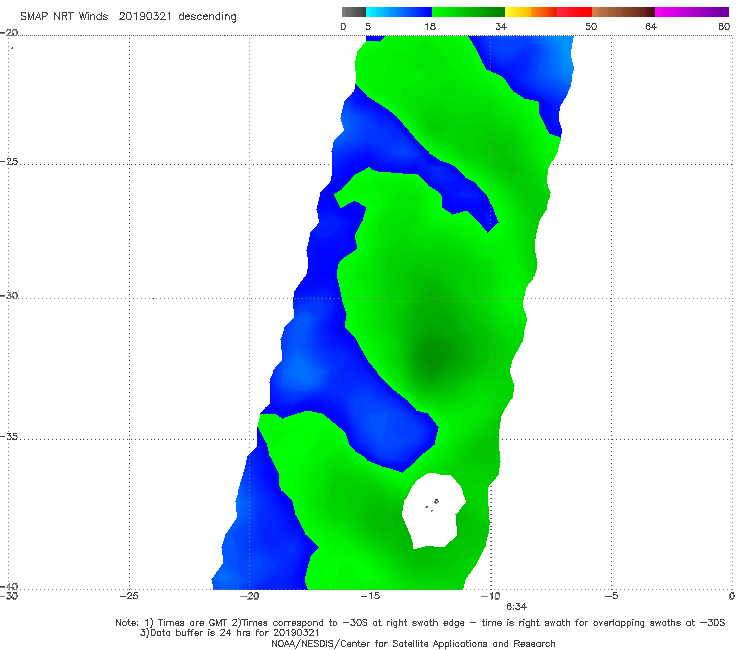Click the color bar label '80'
Image resolution: width=740 pixels, height=650 pixels.
tap(724, 27)
